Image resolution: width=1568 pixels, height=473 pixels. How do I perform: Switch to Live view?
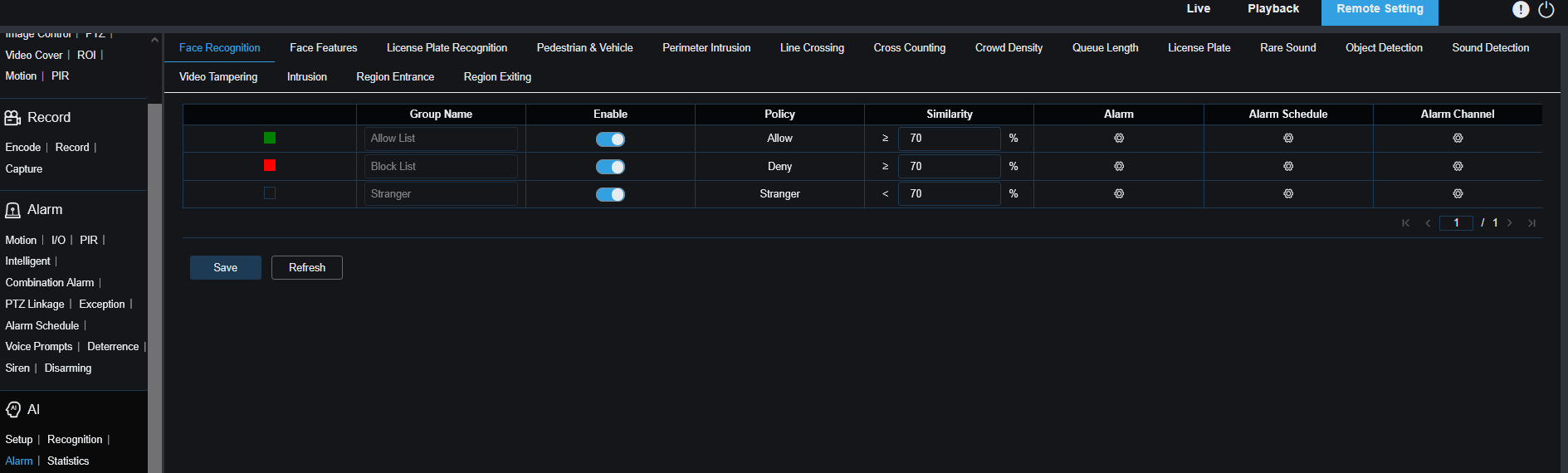(x=1199, y=9)
